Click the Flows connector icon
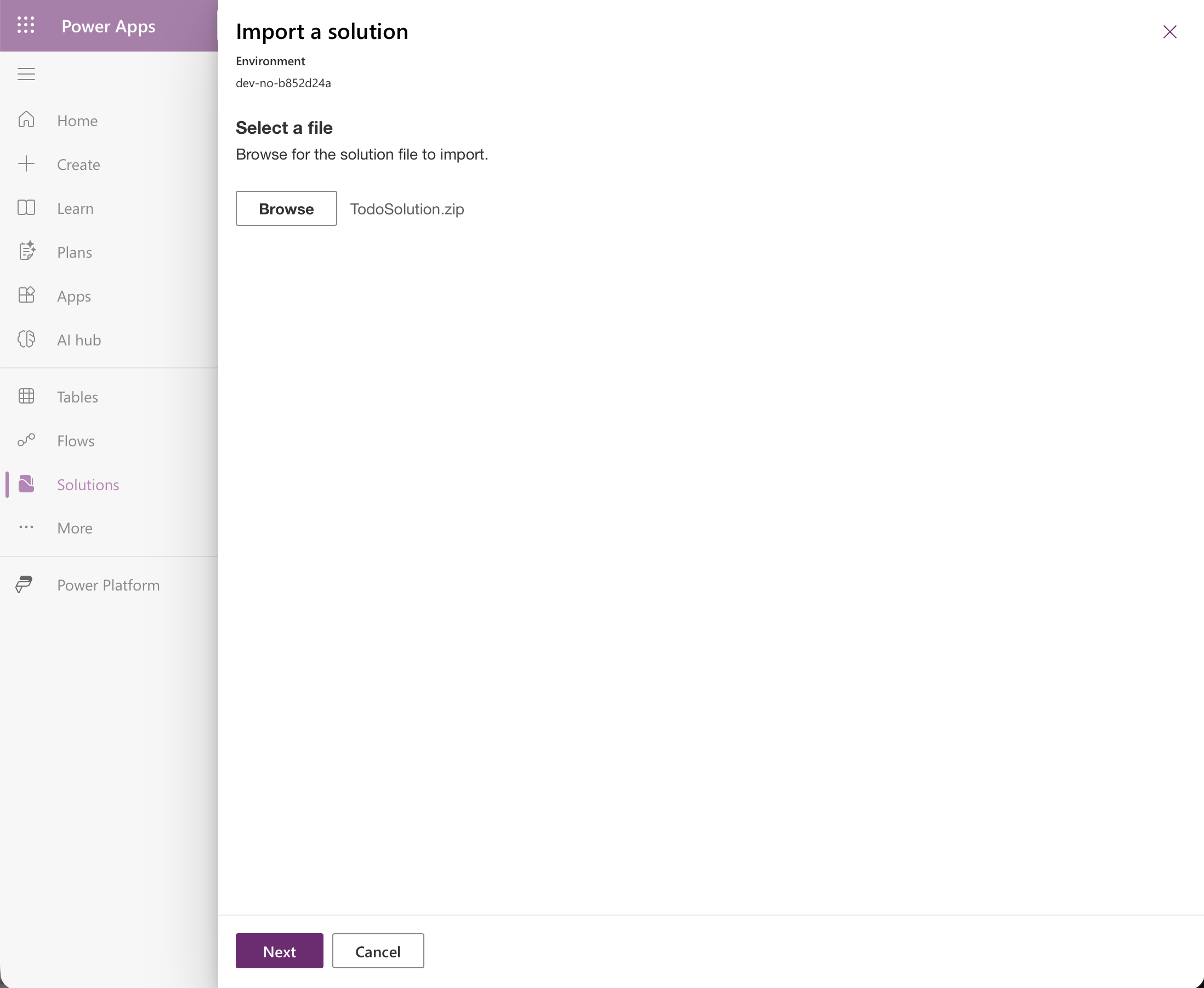Screen dimensions: 1204x988 [x=26, y=440]
